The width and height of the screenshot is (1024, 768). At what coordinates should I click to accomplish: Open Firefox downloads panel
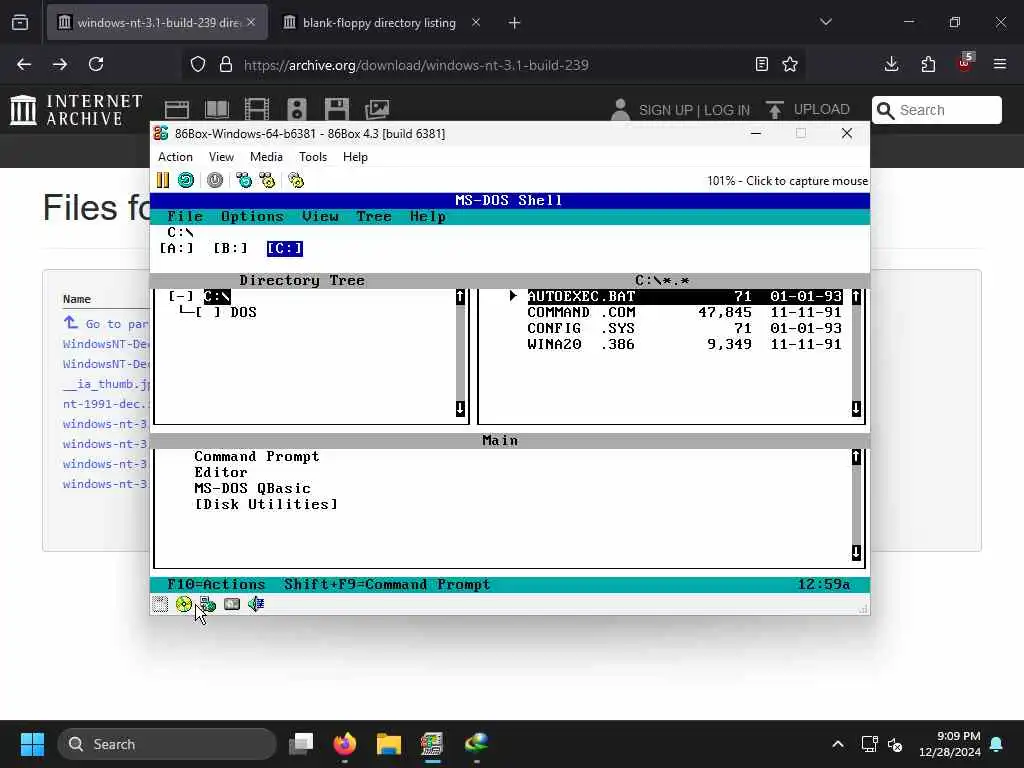point(891,64)
